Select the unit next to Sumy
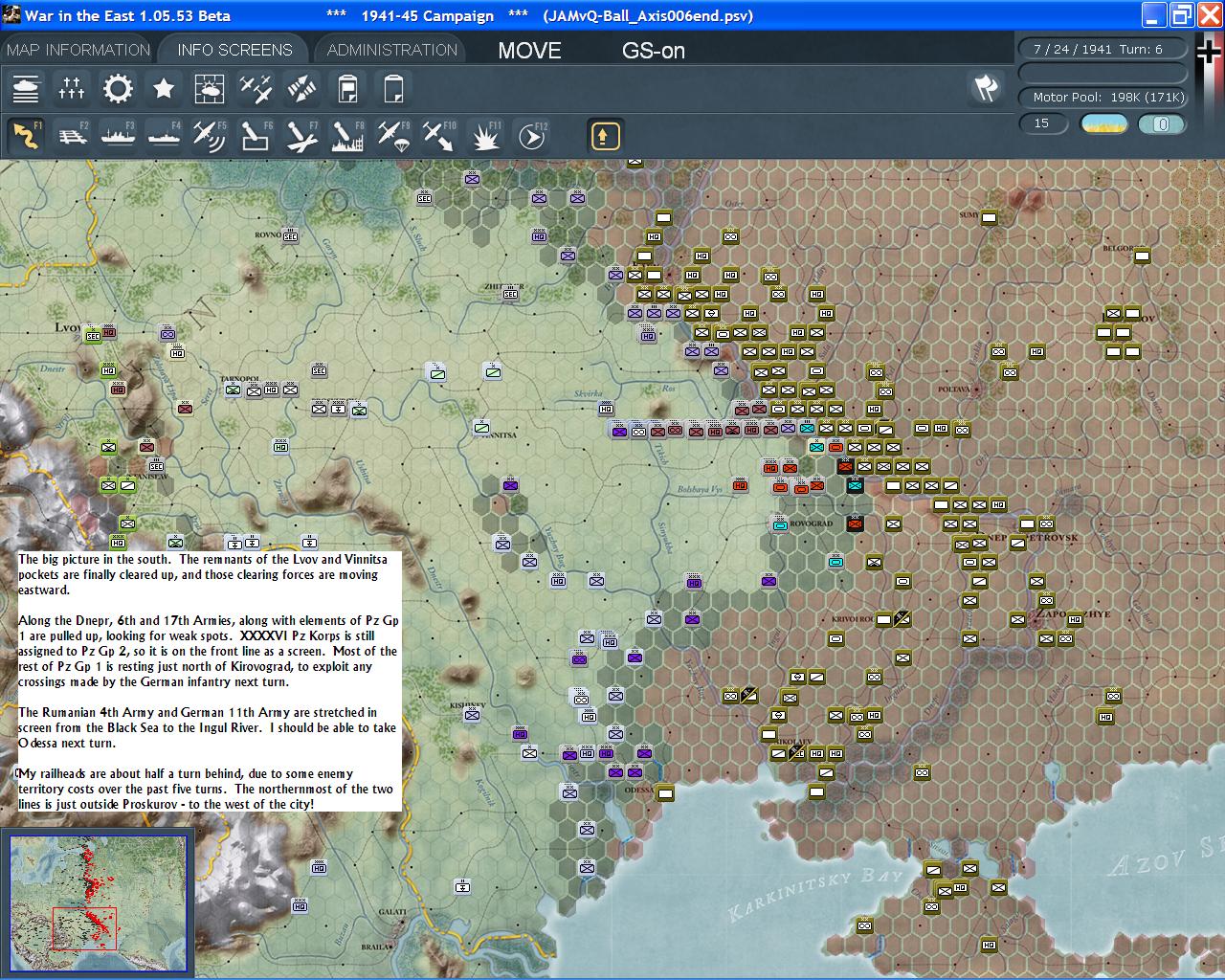The height and width of the screenshot is (980, 1225). pos(990,218)
